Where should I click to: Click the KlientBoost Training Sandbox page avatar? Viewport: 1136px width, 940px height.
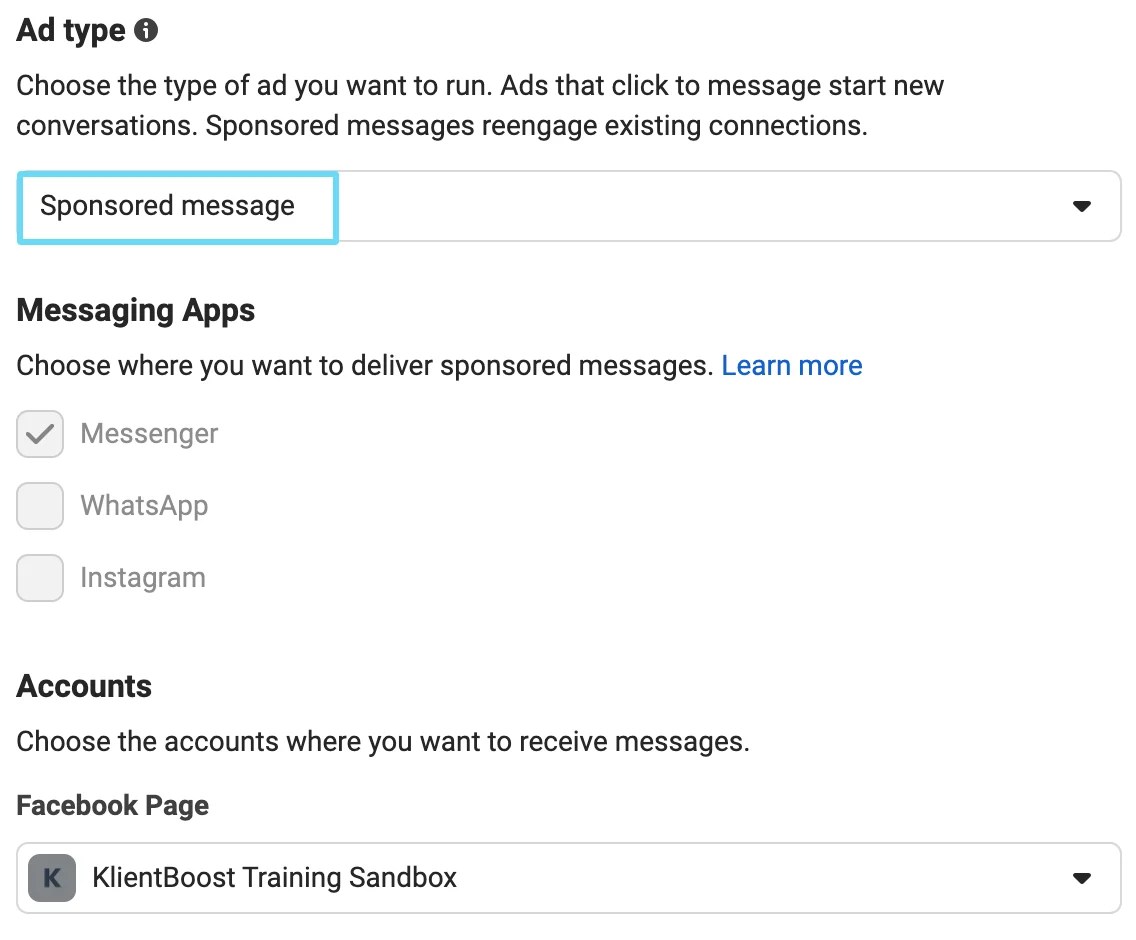[50, 878]
